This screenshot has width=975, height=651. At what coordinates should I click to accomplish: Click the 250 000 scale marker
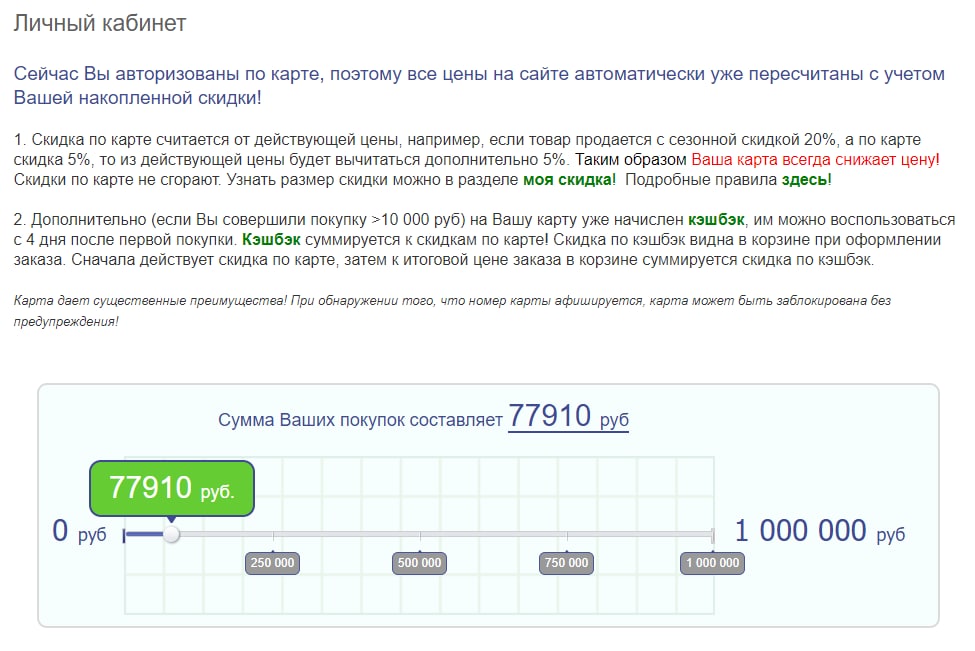[272, 563]
